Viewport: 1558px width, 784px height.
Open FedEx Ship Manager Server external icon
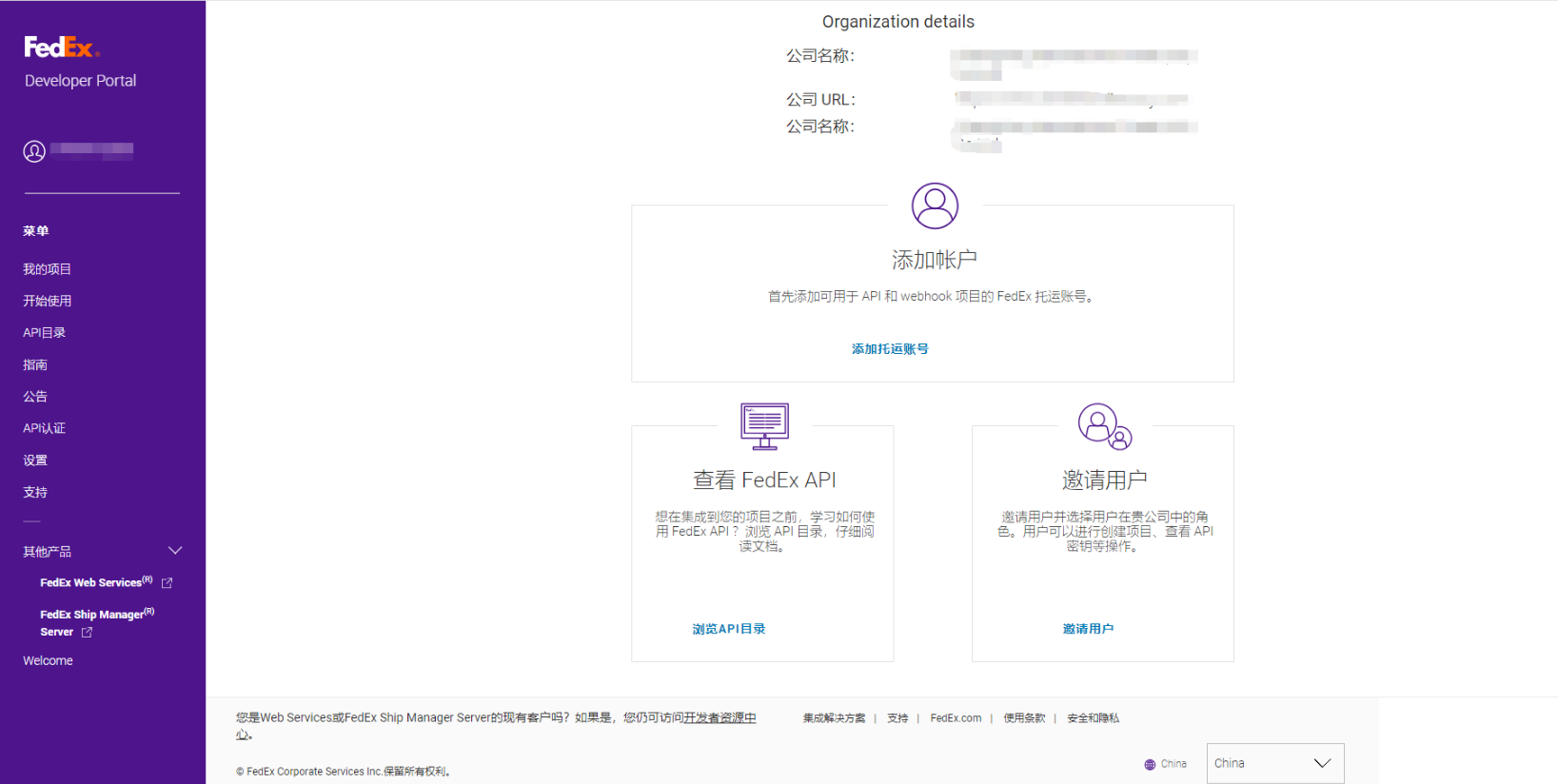(x=88, y=632)
